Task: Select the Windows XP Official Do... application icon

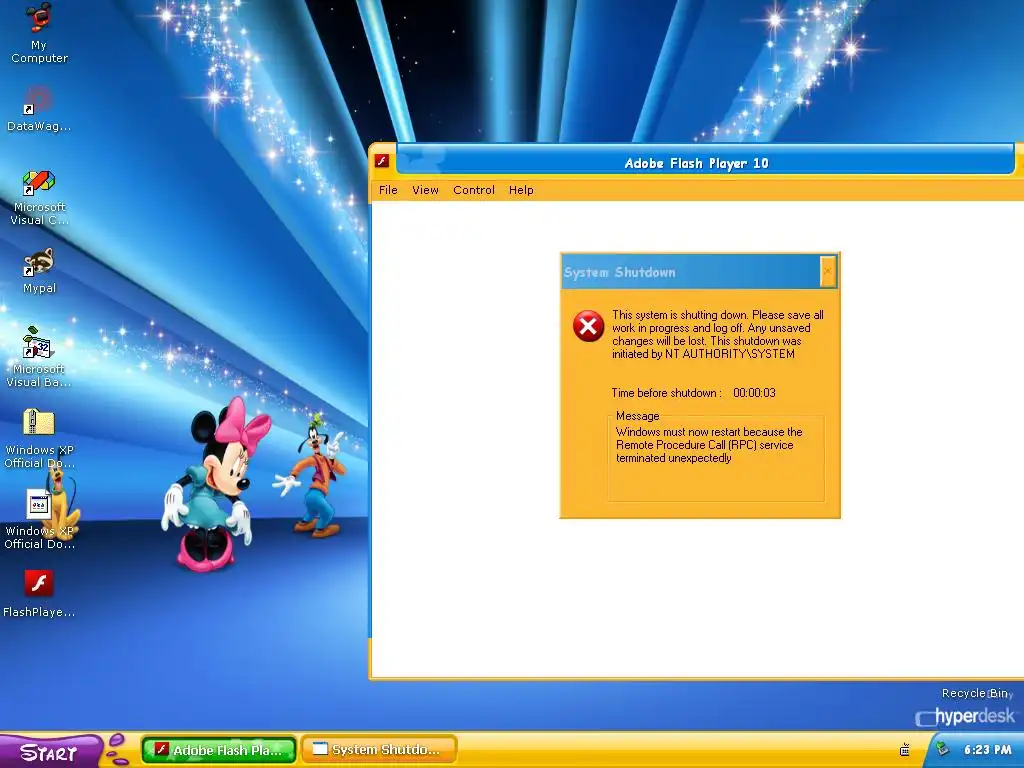Action: (x=39, y=519)
